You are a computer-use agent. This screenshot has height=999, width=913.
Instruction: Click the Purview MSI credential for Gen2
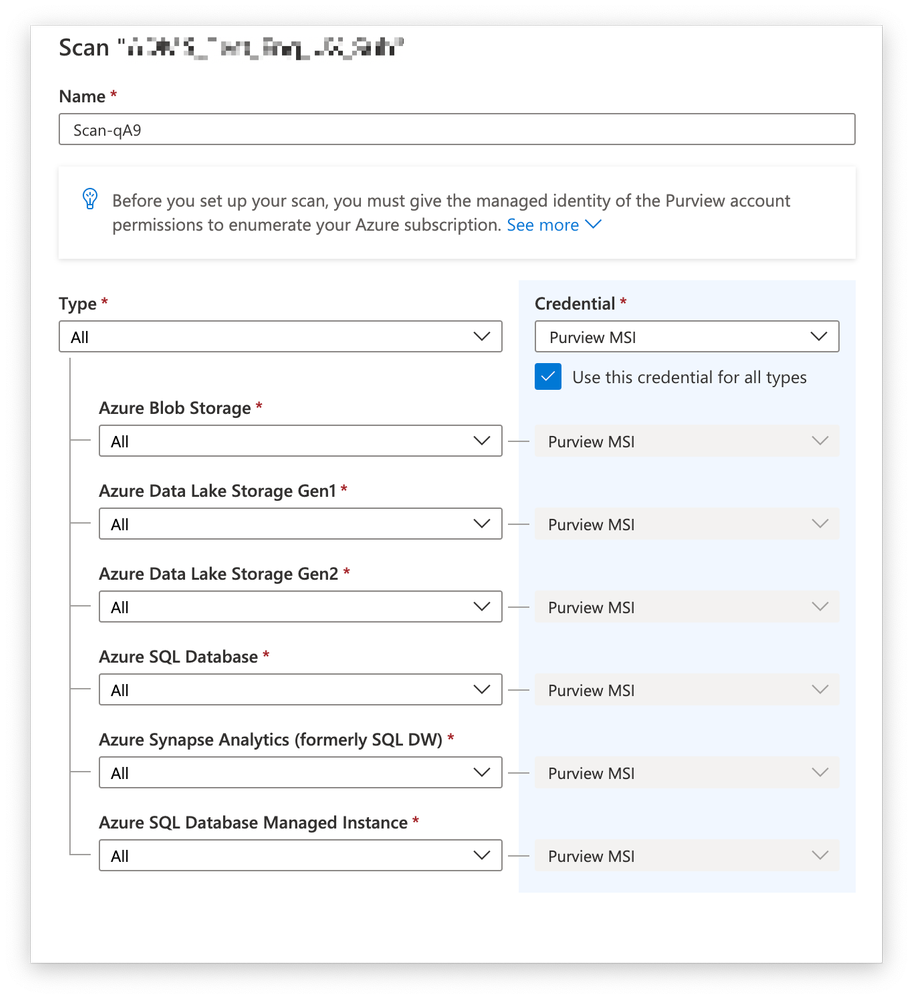pyautogui.click(x=687, y=607)
